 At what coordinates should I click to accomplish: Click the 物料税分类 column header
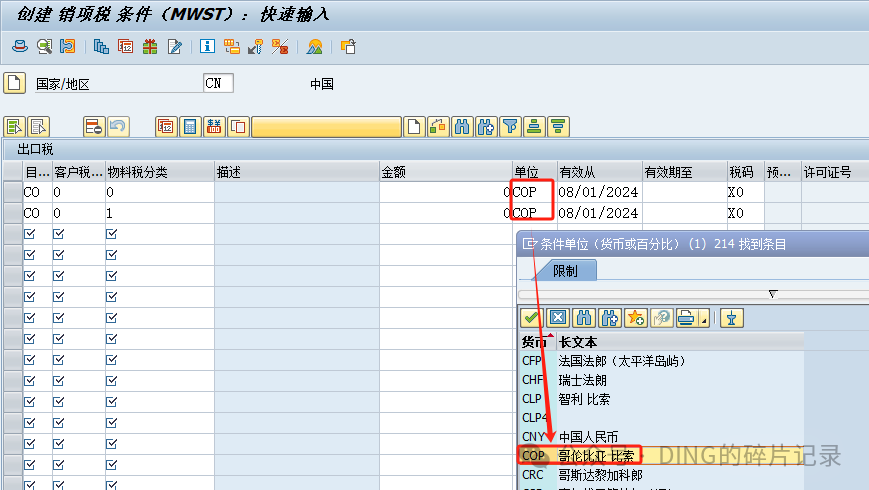160,172
